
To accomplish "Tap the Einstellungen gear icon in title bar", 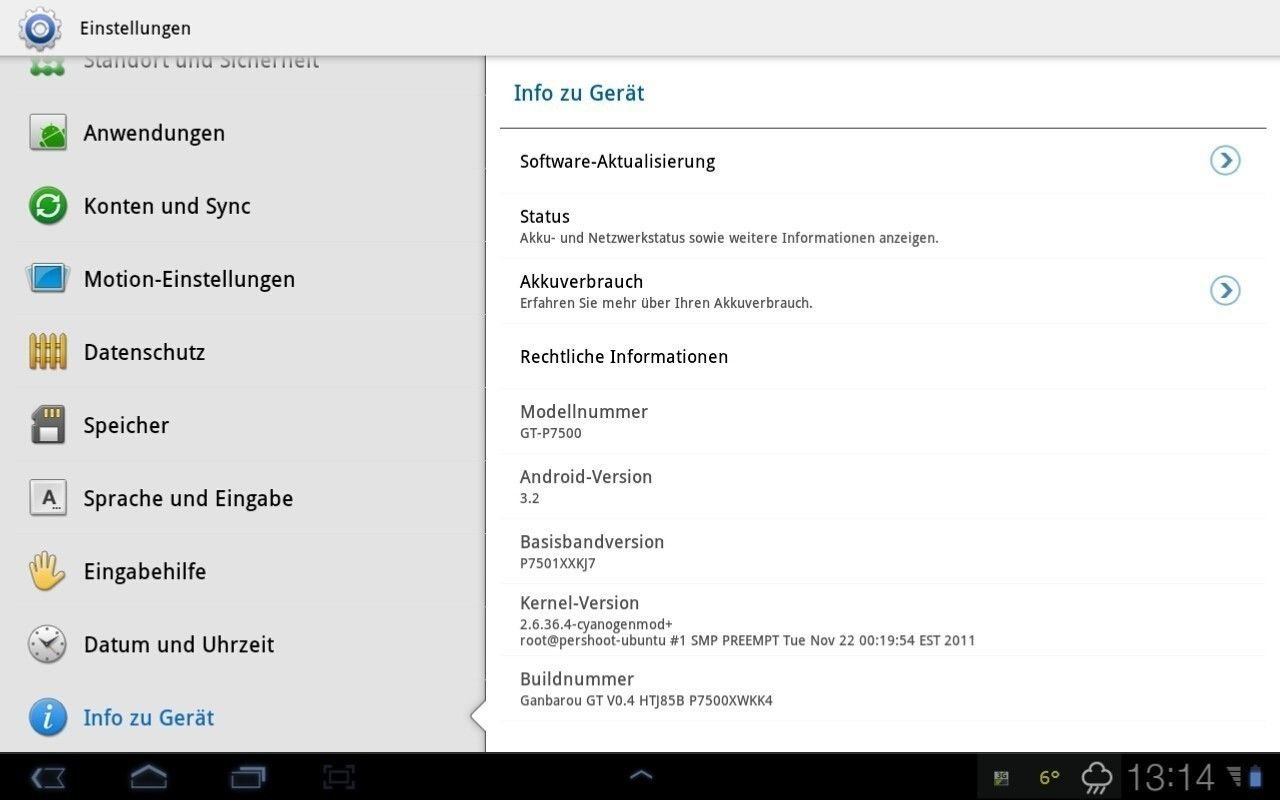I will (40, 28).
